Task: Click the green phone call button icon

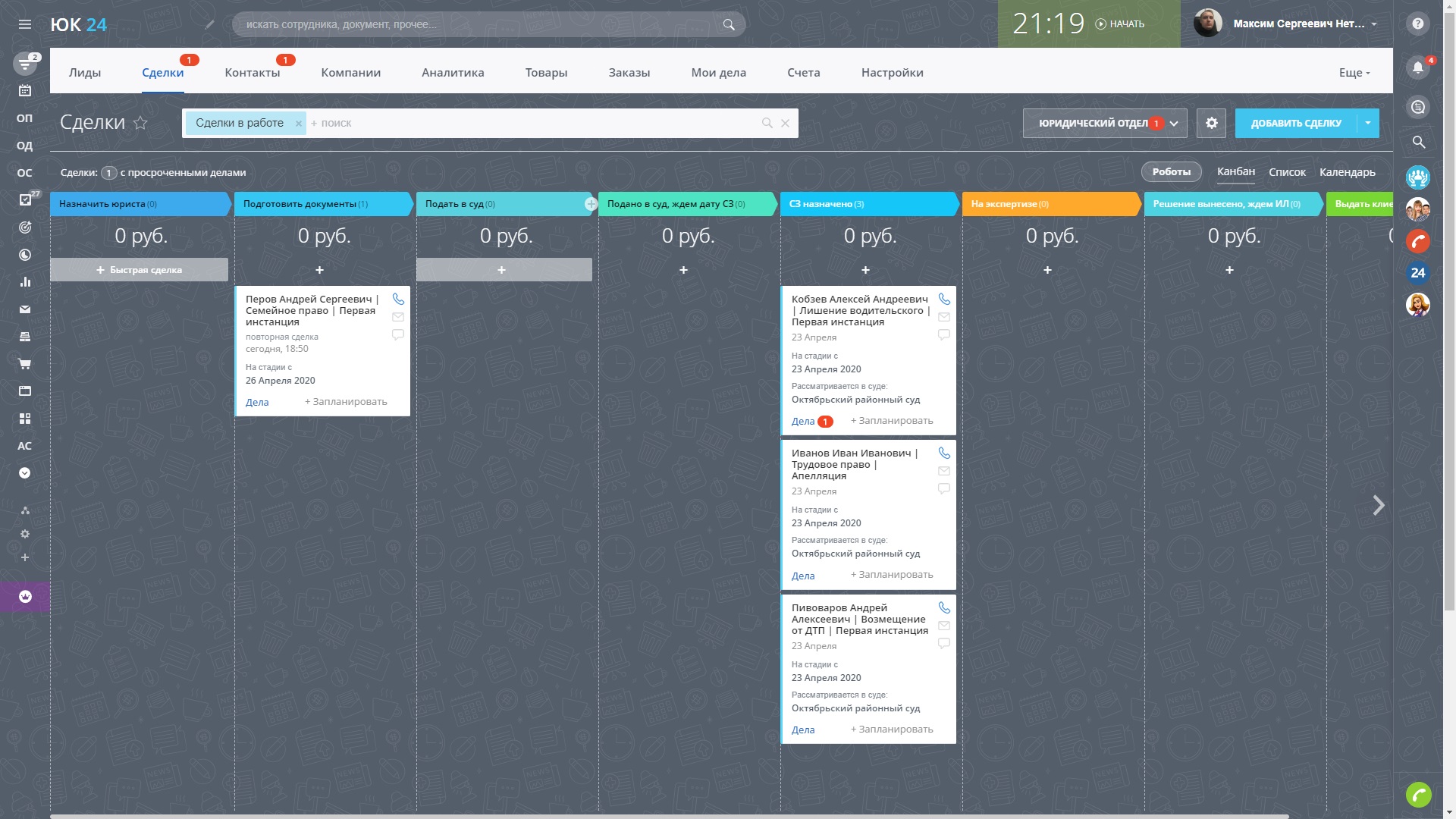Action: tap(1417, 794)
